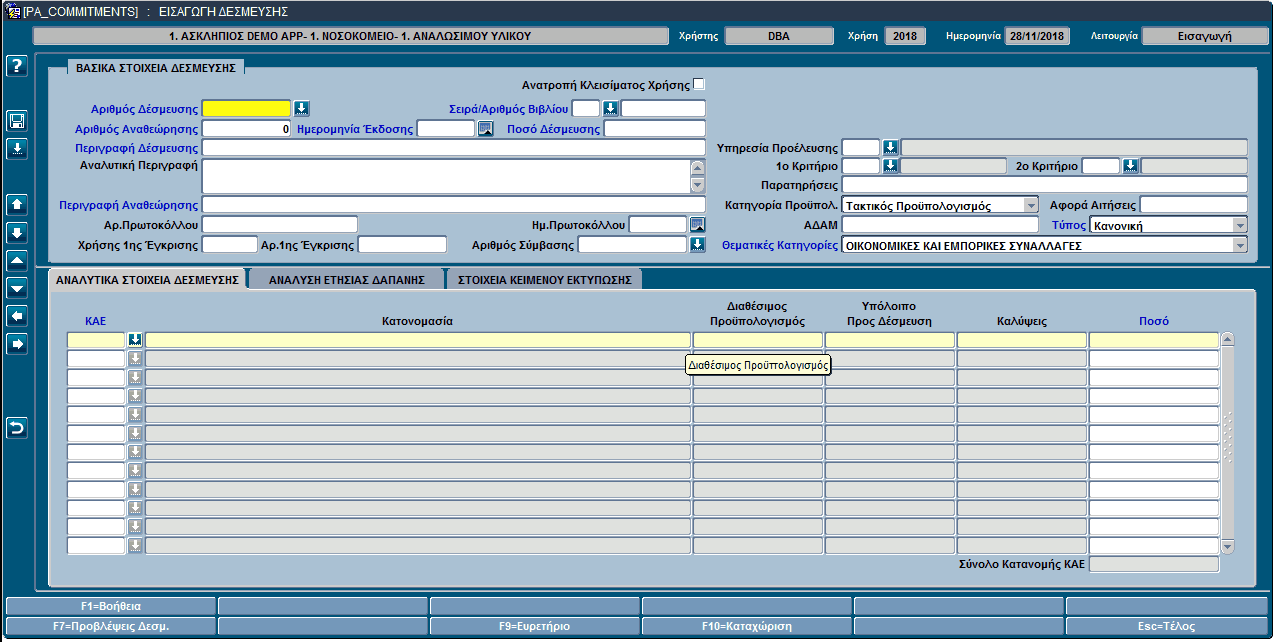Click the sidebar block arrow pointing up

click(16, 205)
